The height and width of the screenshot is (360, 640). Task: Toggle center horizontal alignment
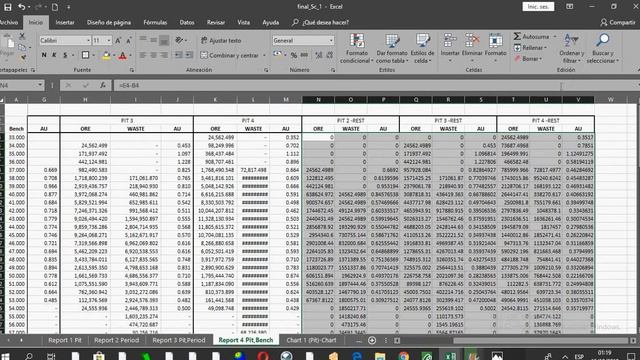[x=153, y=55]
